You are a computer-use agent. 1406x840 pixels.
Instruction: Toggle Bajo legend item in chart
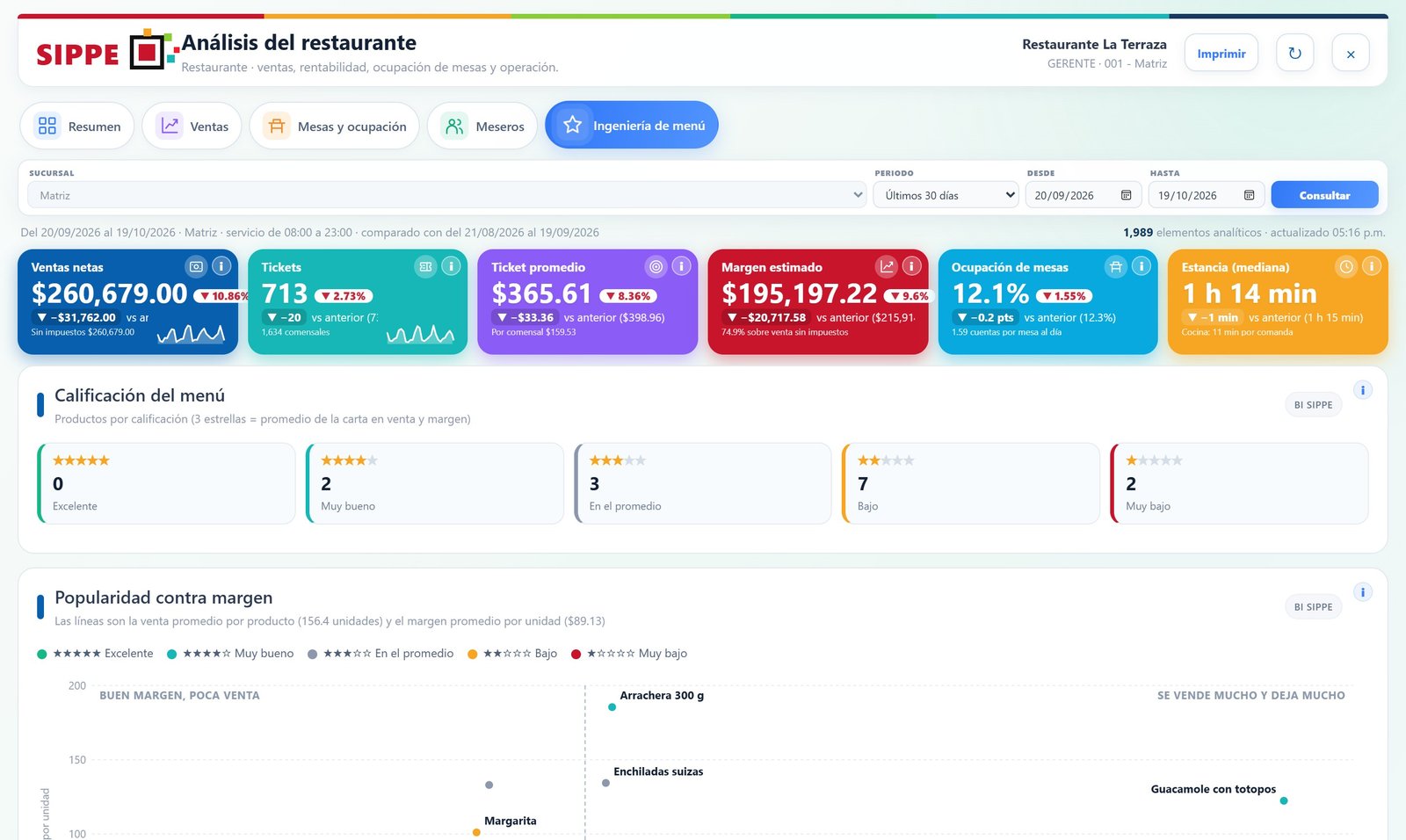(x=512, y=654)
